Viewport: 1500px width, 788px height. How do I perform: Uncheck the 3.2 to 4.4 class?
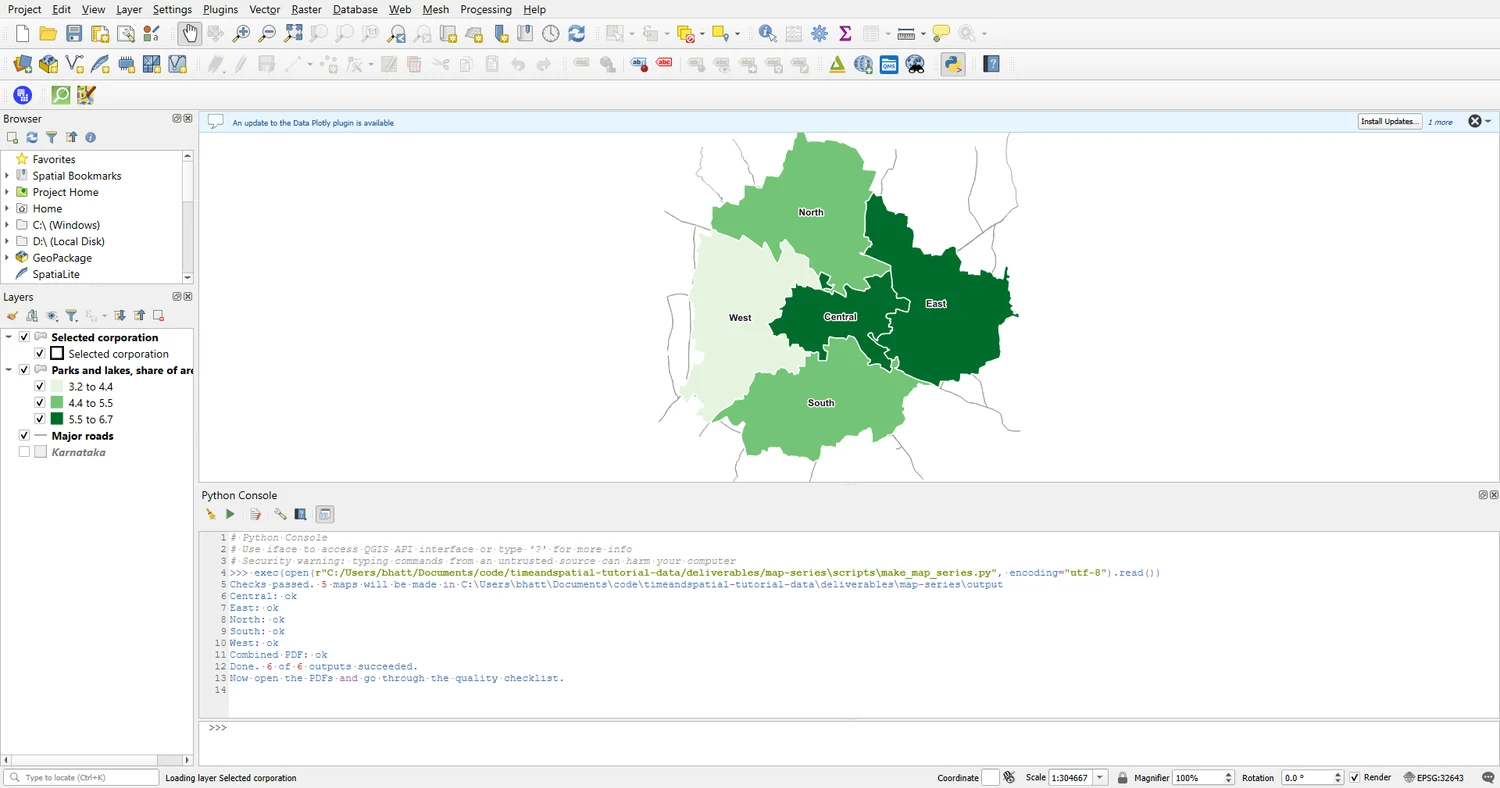click(40, 387)
